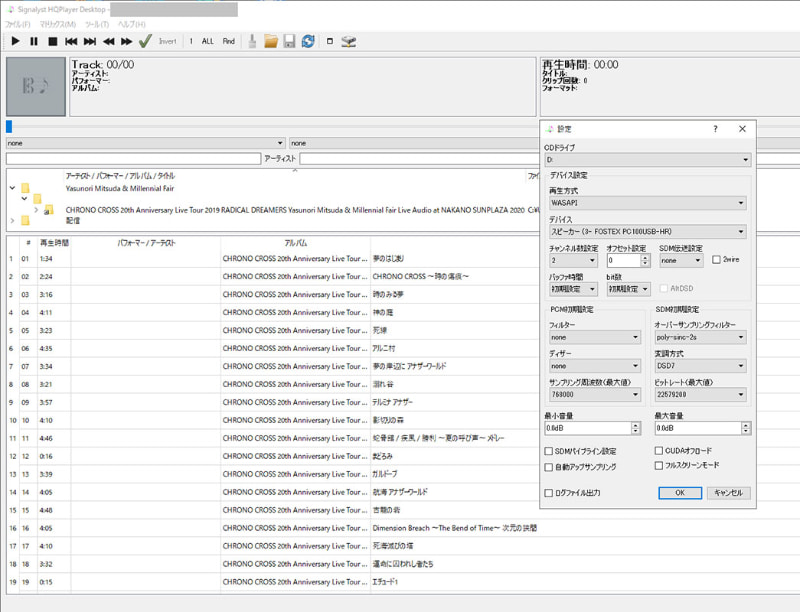Open the SDM packing 'none' dropdown
800x612 pixels.
pyautogui.click(x=681, y=260)
